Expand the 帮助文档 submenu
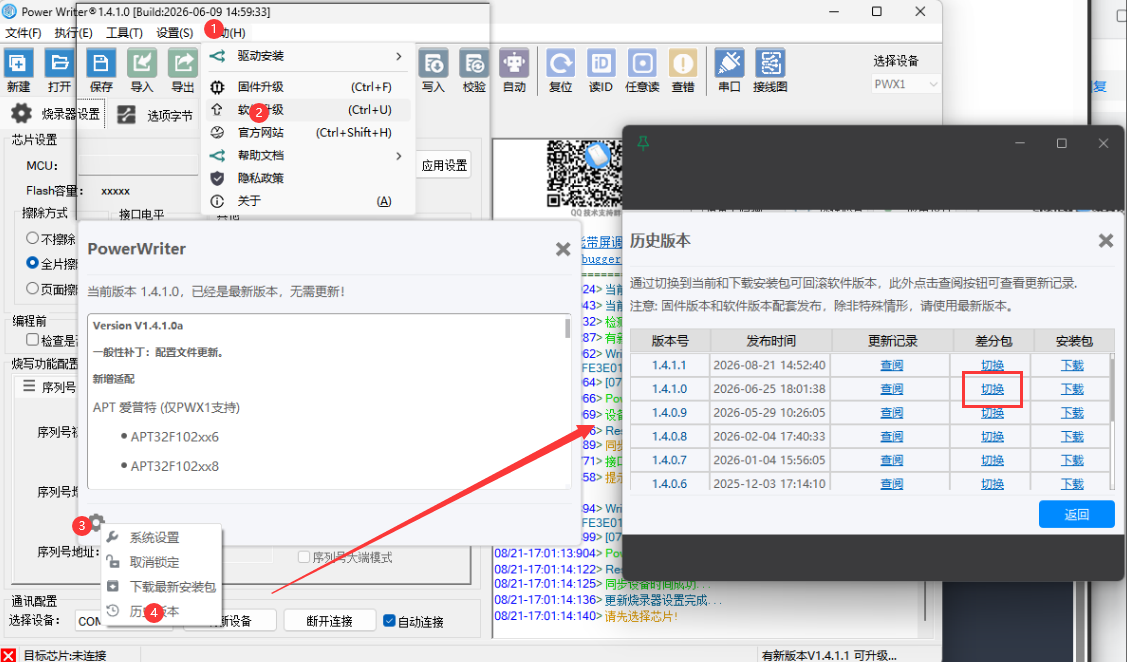The image size is (1127, 662). point(309,155)
